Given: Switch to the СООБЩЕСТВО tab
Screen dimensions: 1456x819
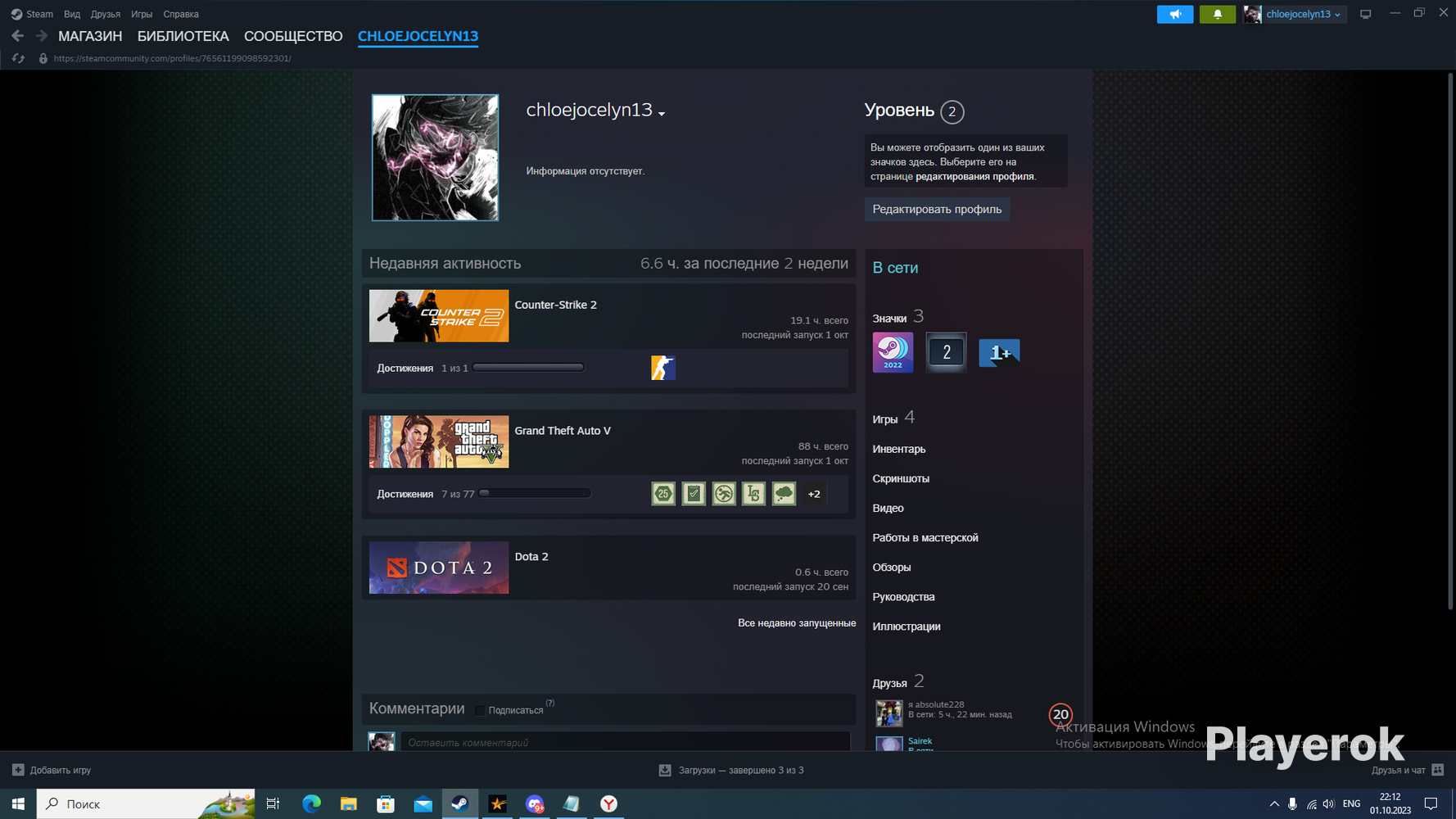Looking at the screenshot, I should (x=293, y=36).
